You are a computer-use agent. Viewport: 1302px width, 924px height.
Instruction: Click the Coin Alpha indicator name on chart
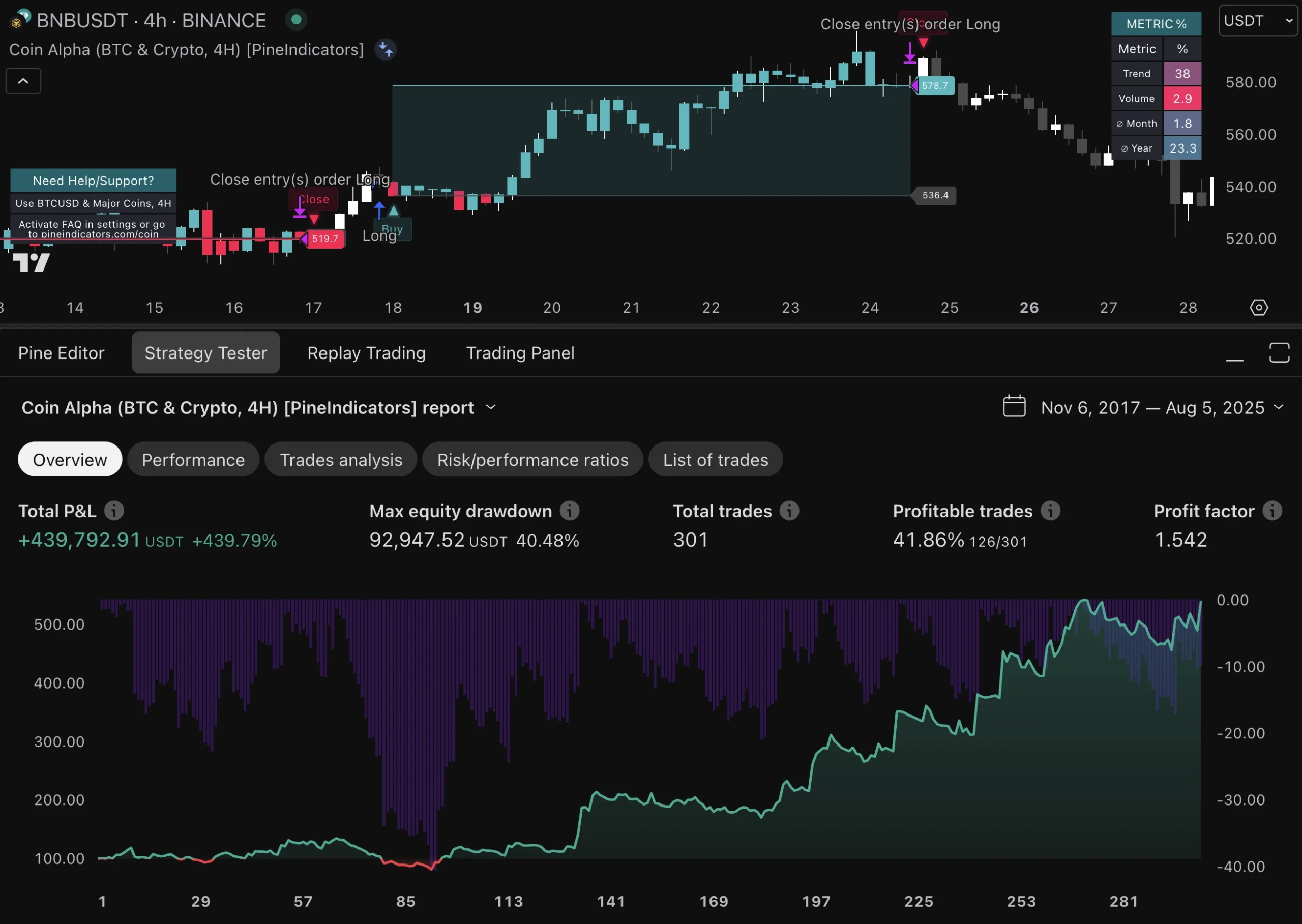click(187, 50)
